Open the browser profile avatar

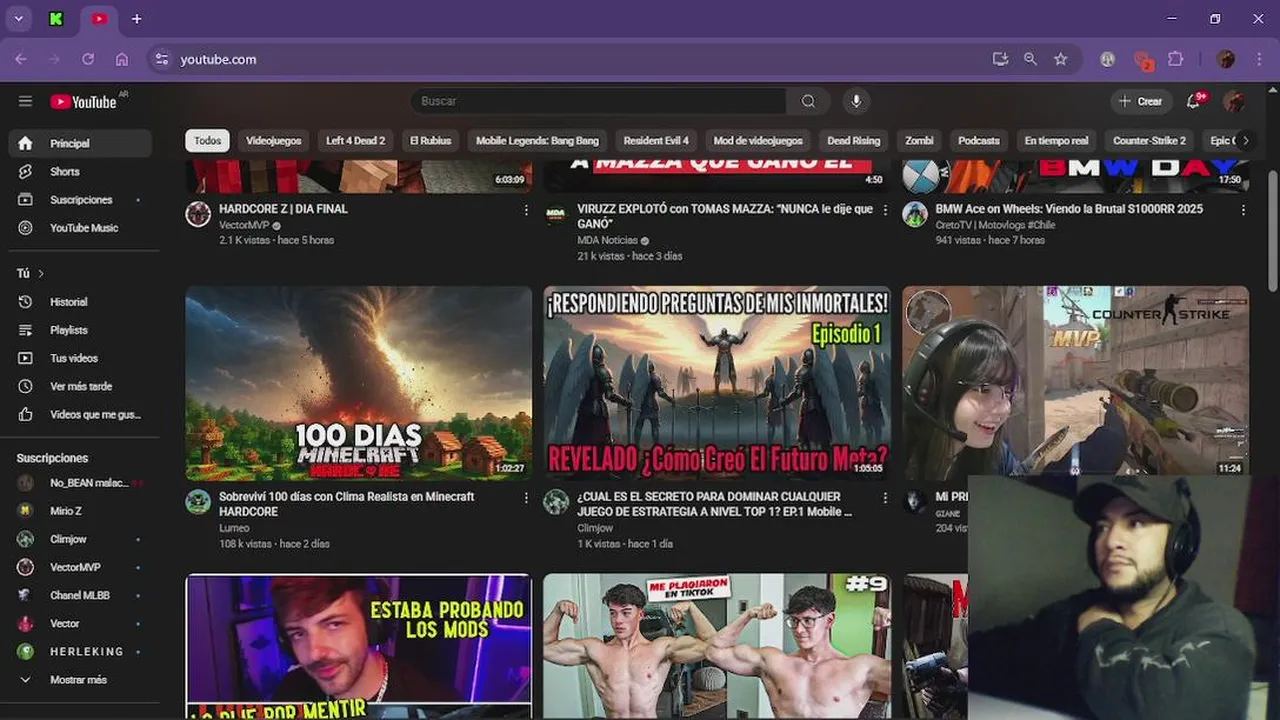point(1225,59)
